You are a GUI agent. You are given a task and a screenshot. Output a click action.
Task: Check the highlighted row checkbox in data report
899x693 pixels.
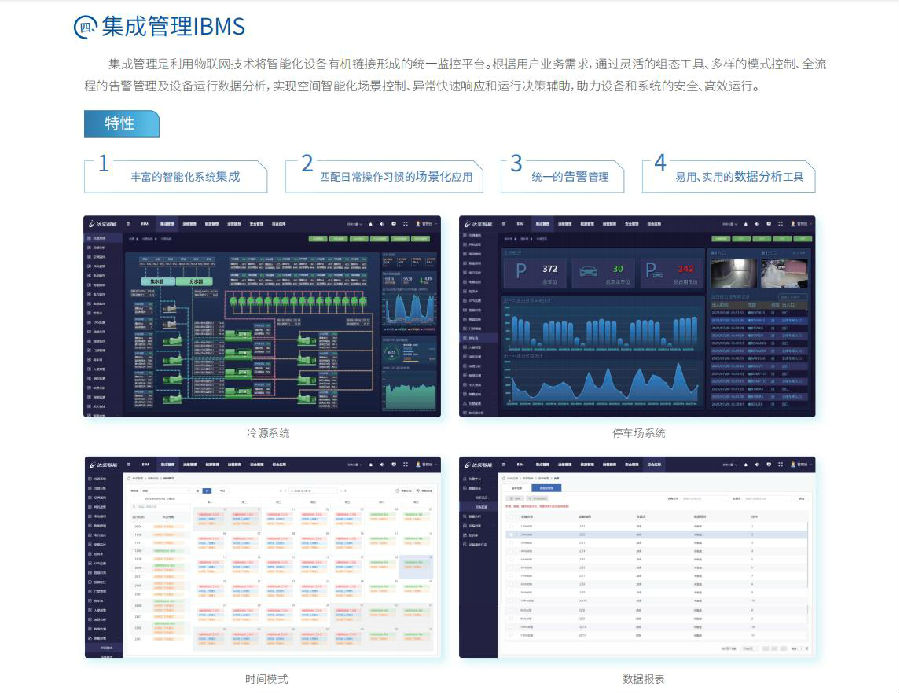point(511,535)
